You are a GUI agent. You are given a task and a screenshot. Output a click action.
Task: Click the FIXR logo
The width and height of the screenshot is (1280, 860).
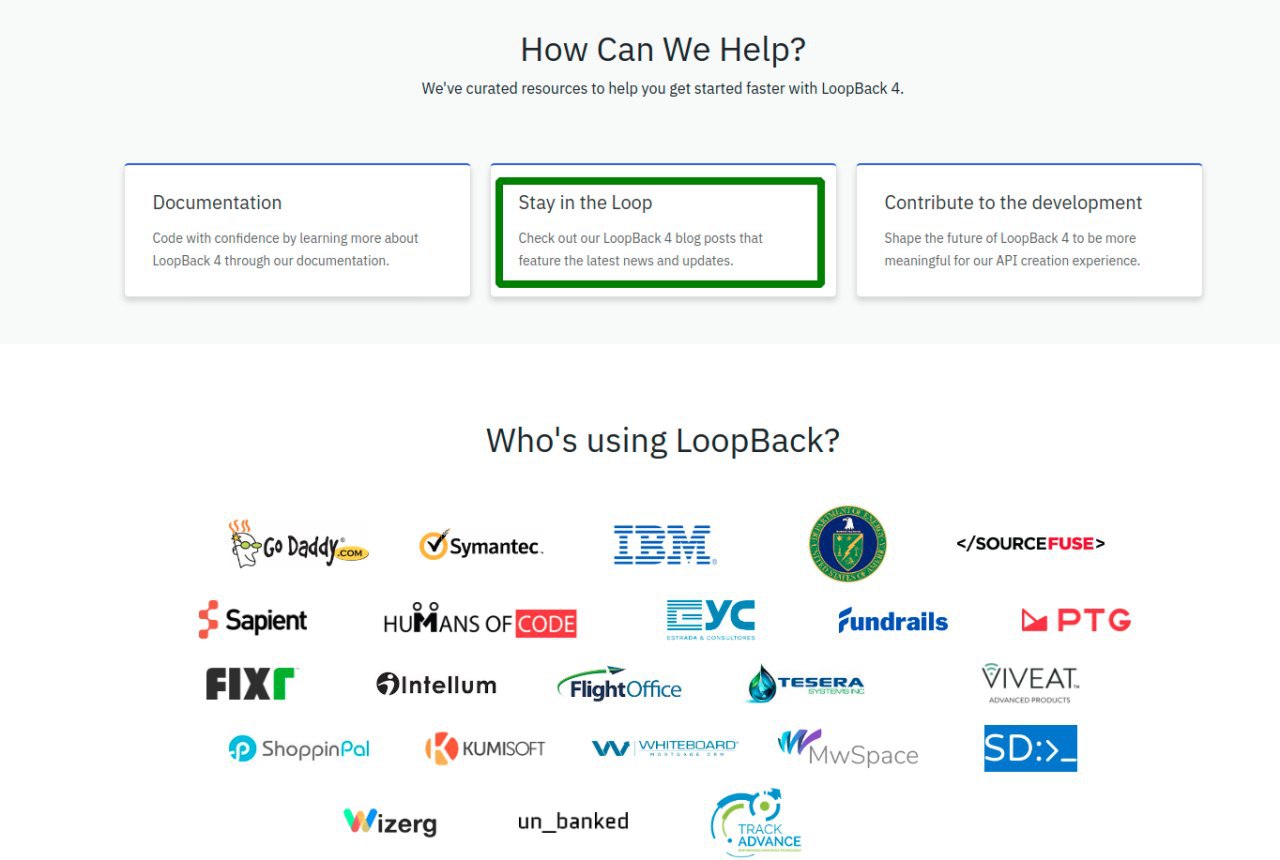252,684
